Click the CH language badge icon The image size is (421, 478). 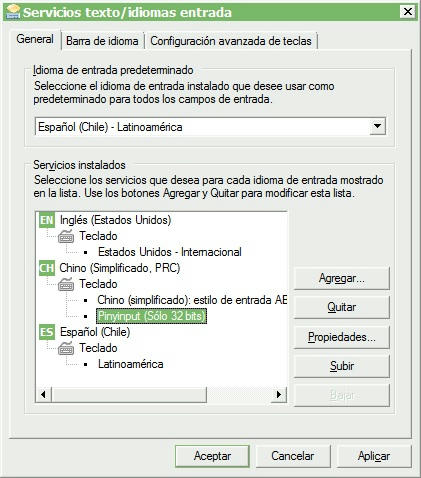tap(47, 268)
